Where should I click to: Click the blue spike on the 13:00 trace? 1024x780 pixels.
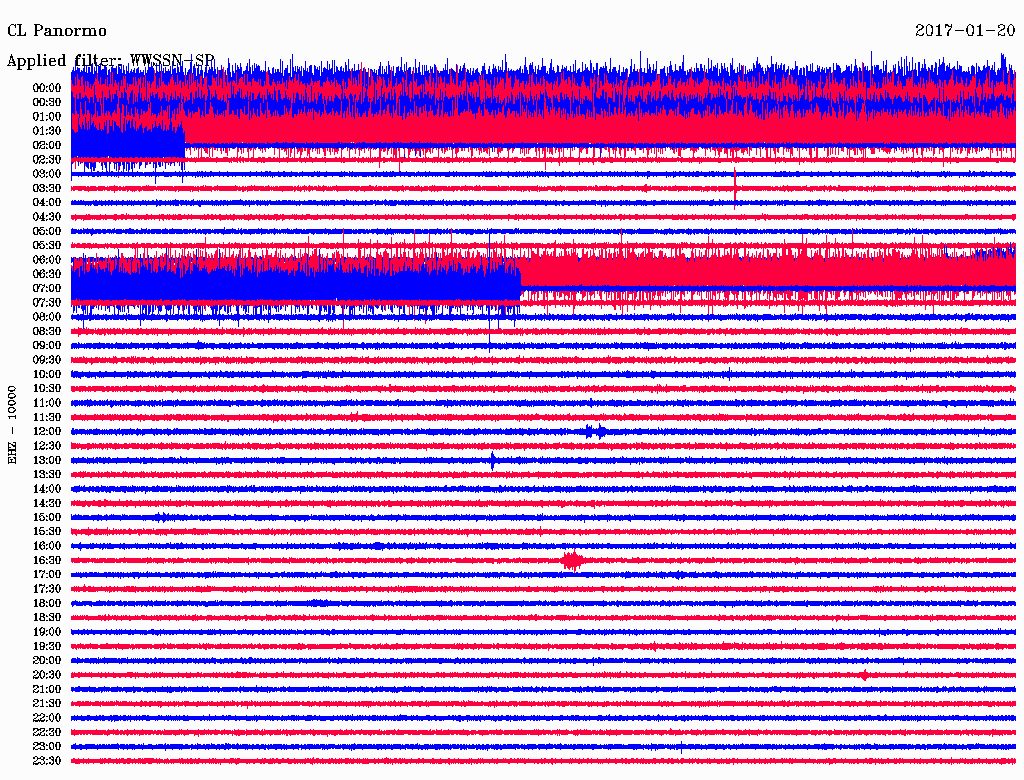[492, 461]
